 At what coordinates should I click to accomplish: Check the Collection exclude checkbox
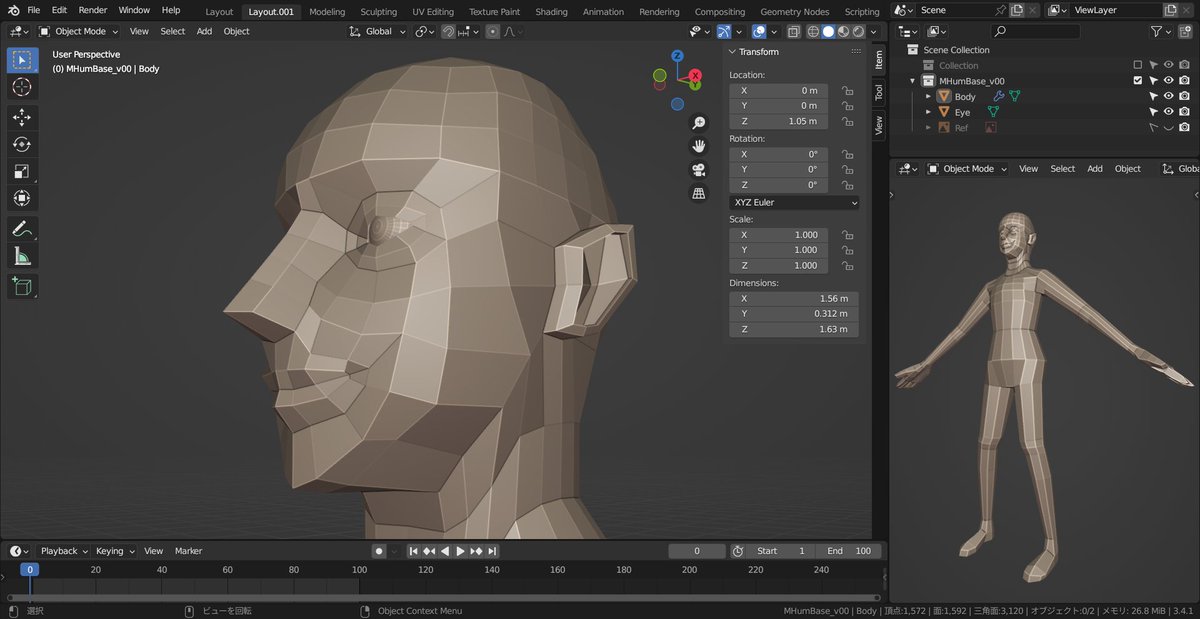1137,65
